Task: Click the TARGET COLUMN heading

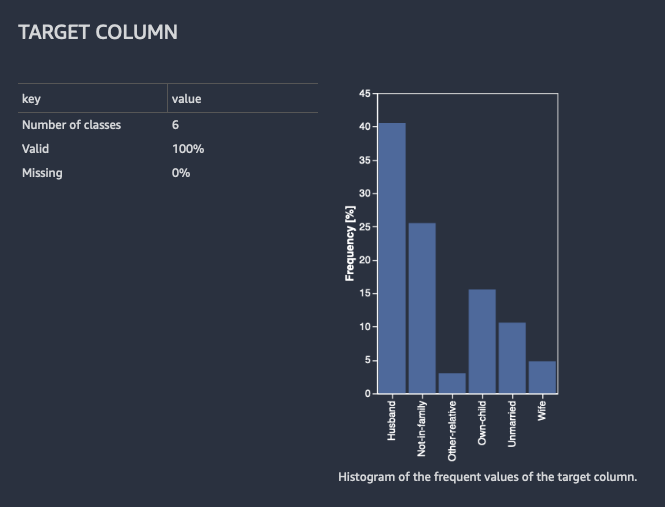Action: 98,32
